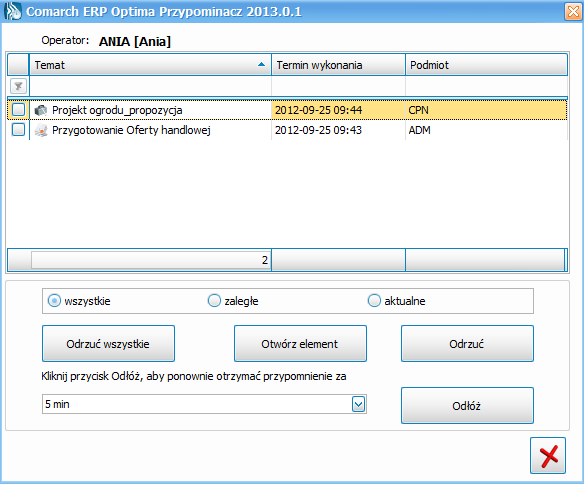This screenshot has width=584, height=484.
Task: Click the select-all header cell left of Temat
Action: 18,65
